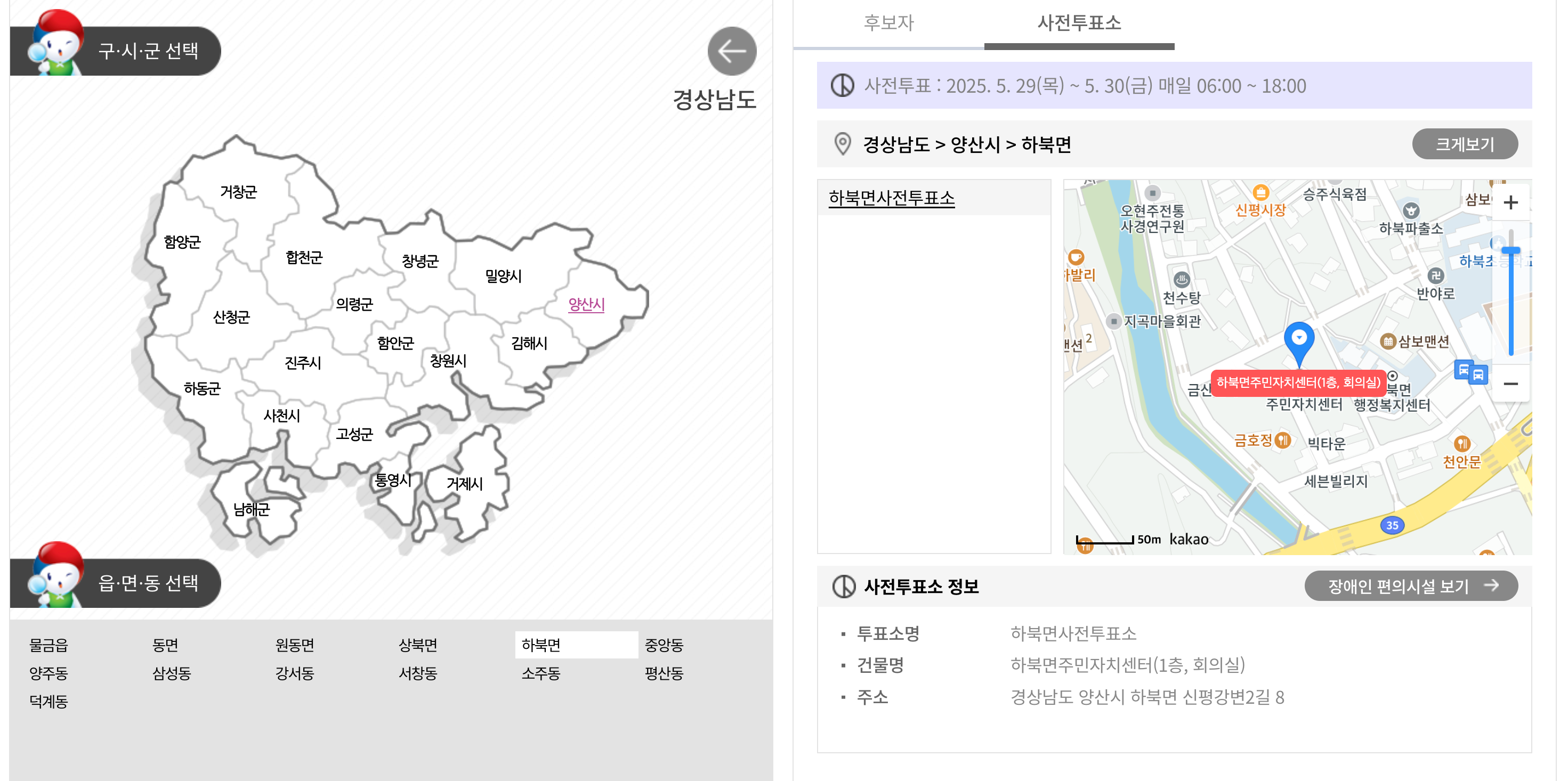The image size is (1568, 781).
Task: Select 진주시 on the map
Action: pyautogui.click(x=303, y=363)
